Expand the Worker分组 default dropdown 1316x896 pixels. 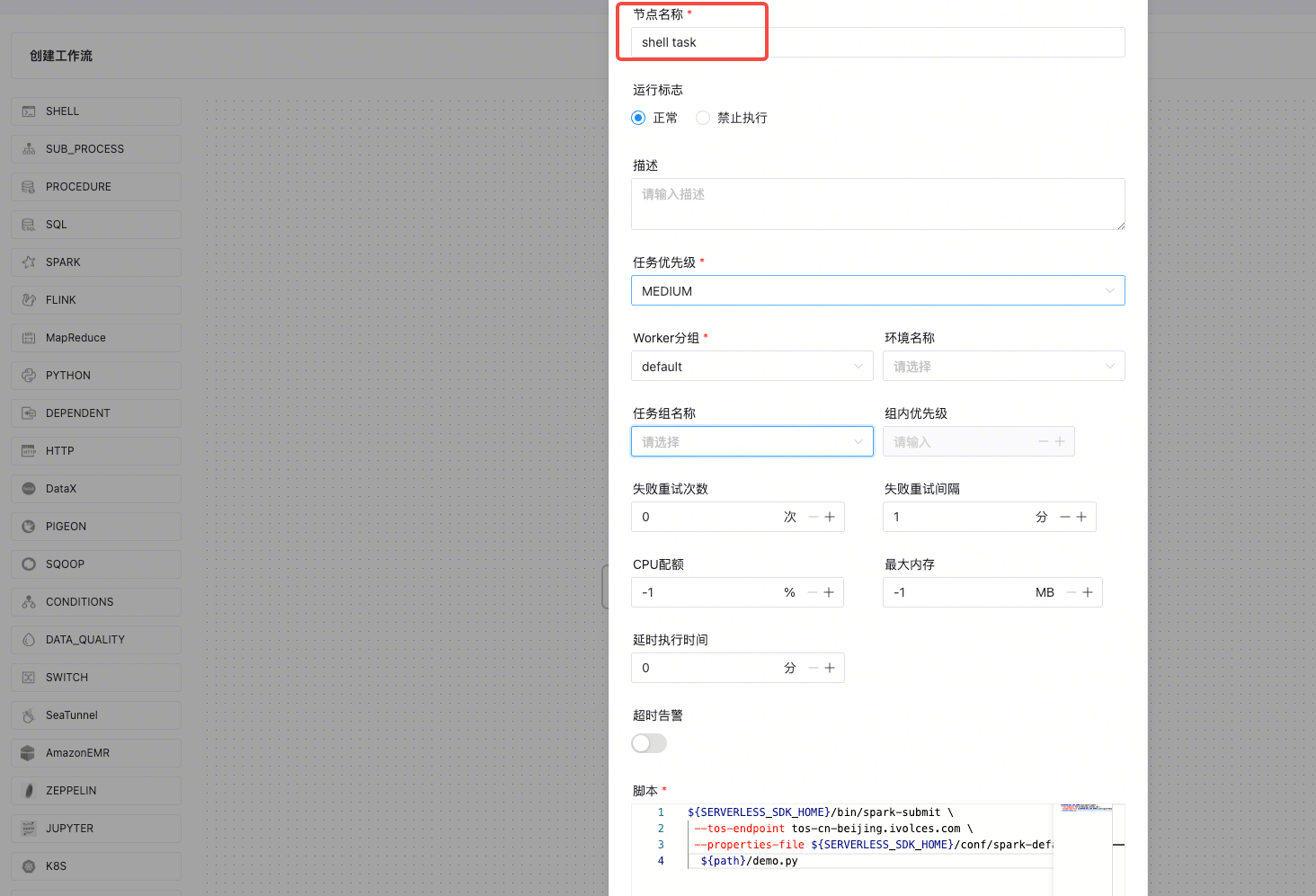pos(752,366)
